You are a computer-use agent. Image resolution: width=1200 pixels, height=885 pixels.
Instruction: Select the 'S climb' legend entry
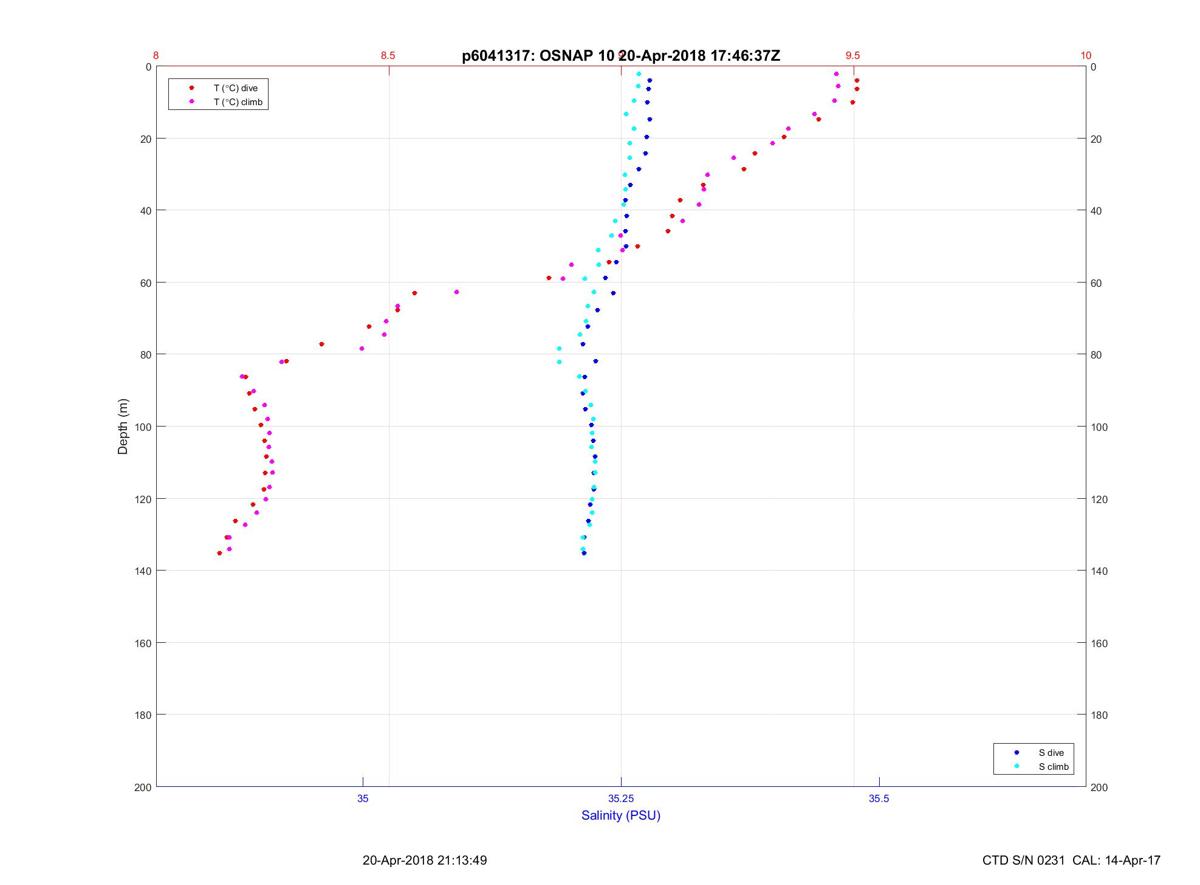[x=1054, y=766]
